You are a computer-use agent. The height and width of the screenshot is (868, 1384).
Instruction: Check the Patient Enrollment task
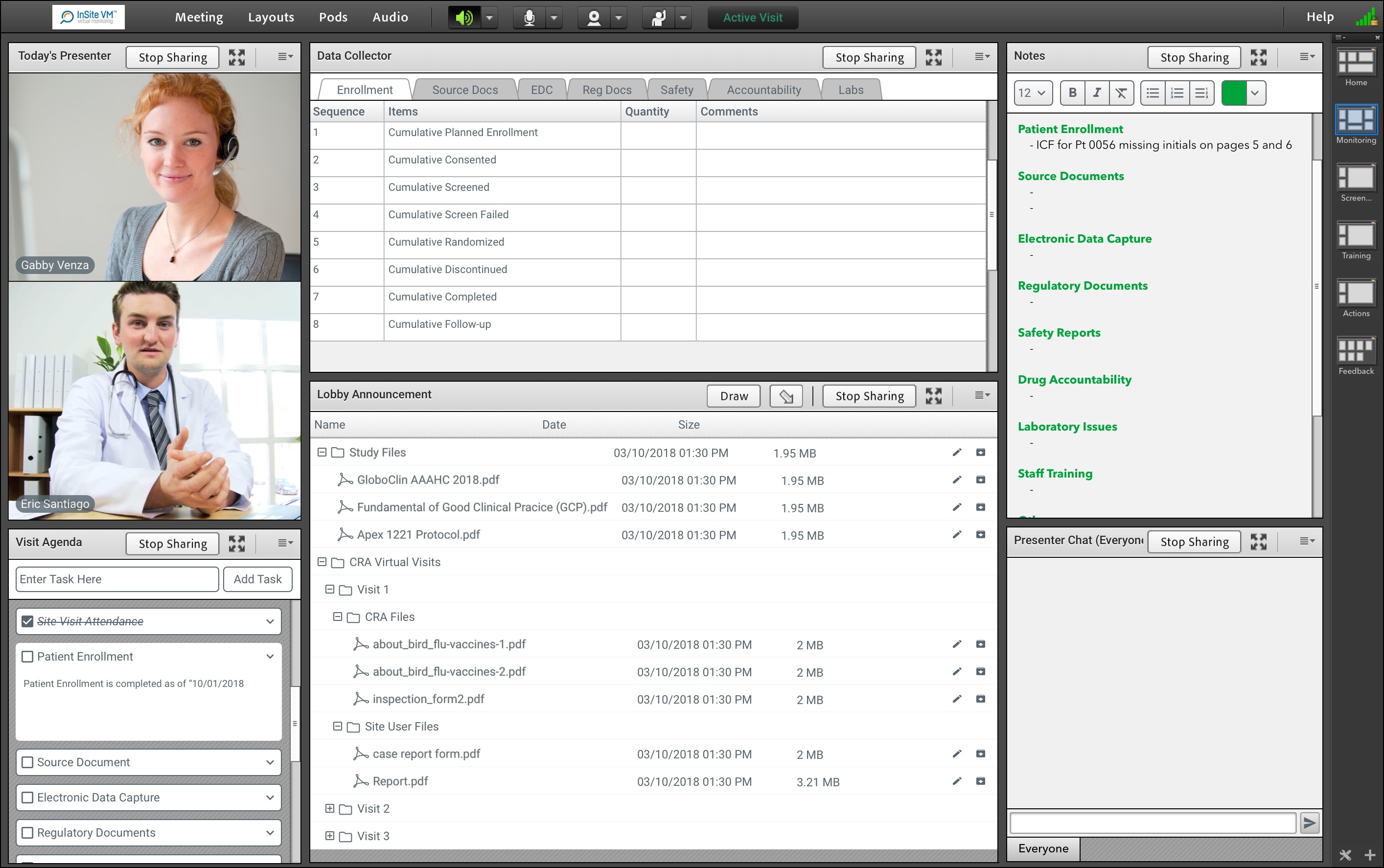click(27, 656)
